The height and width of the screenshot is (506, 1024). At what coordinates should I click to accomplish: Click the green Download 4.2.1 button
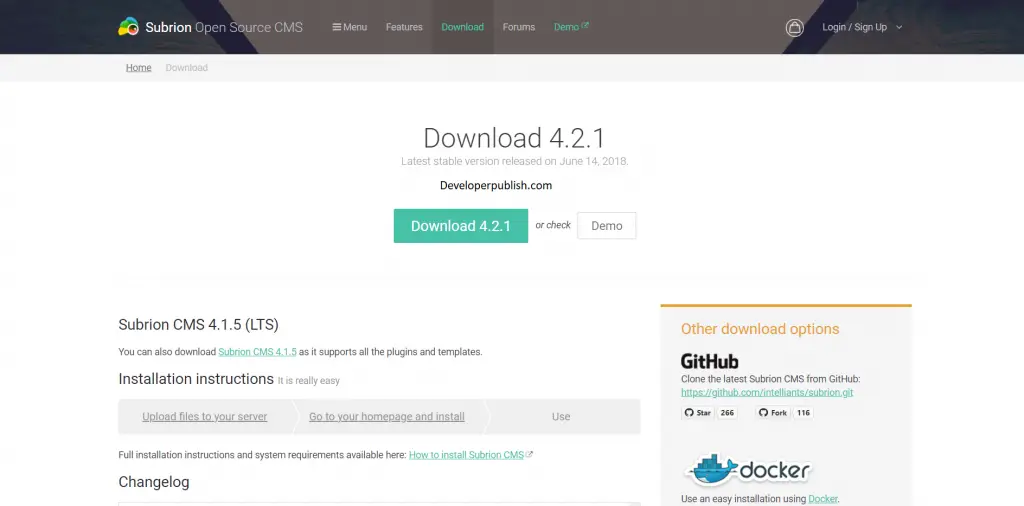pos(460,226)
